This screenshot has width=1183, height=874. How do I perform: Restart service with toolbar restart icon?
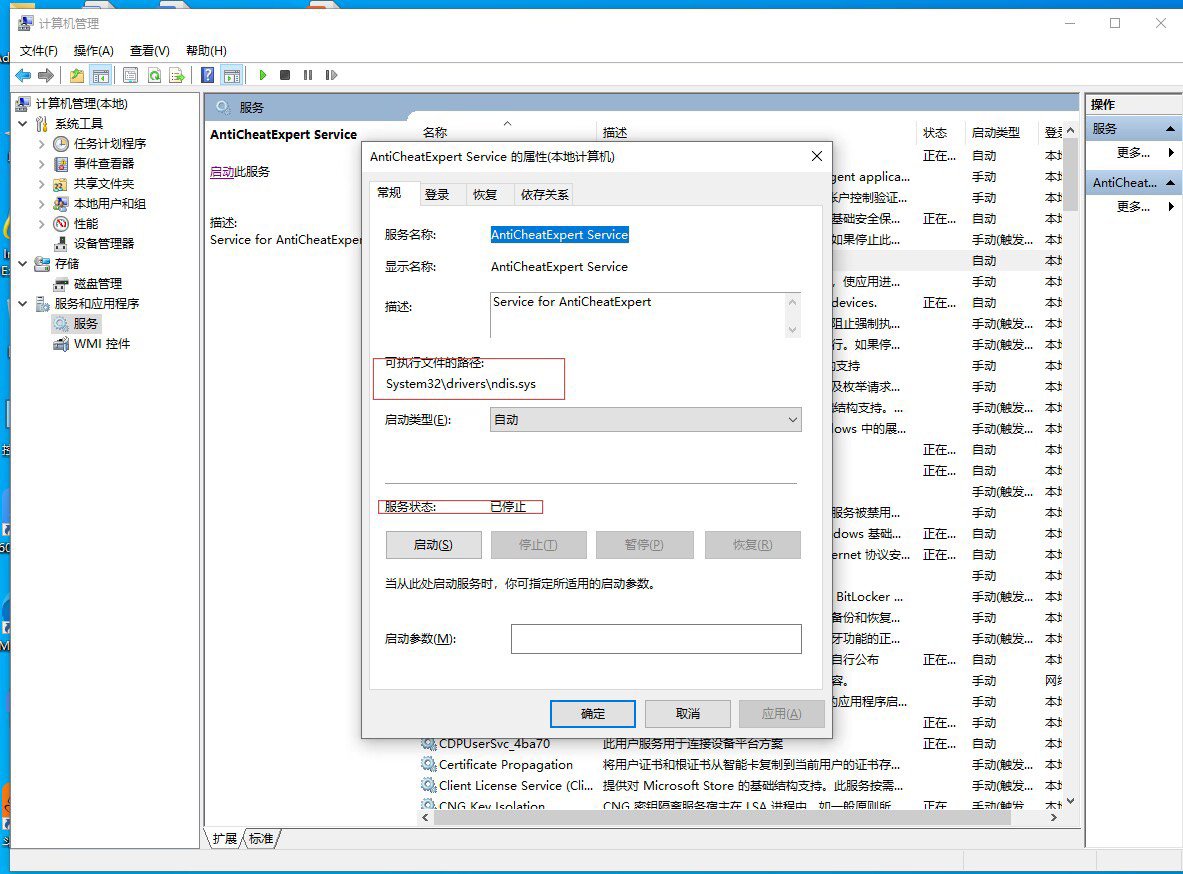pos(331,75)
